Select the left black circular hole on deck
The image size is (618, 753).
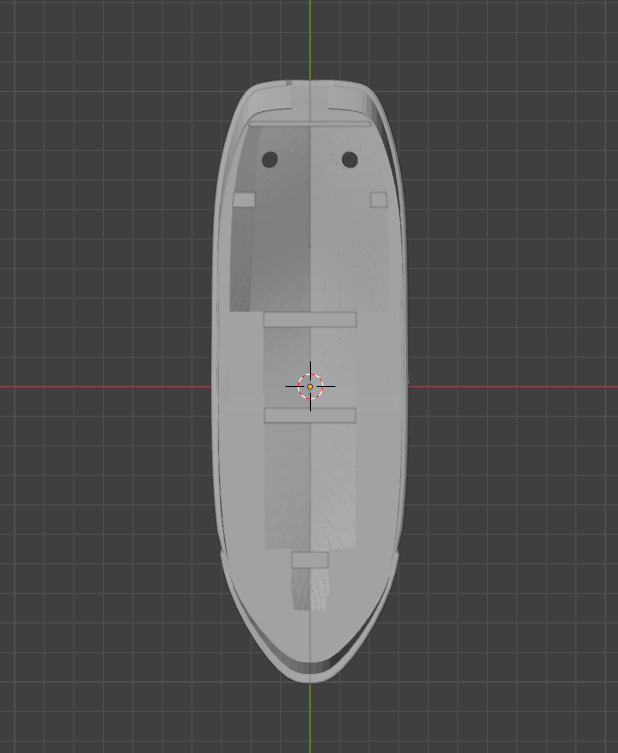point(270,159)
